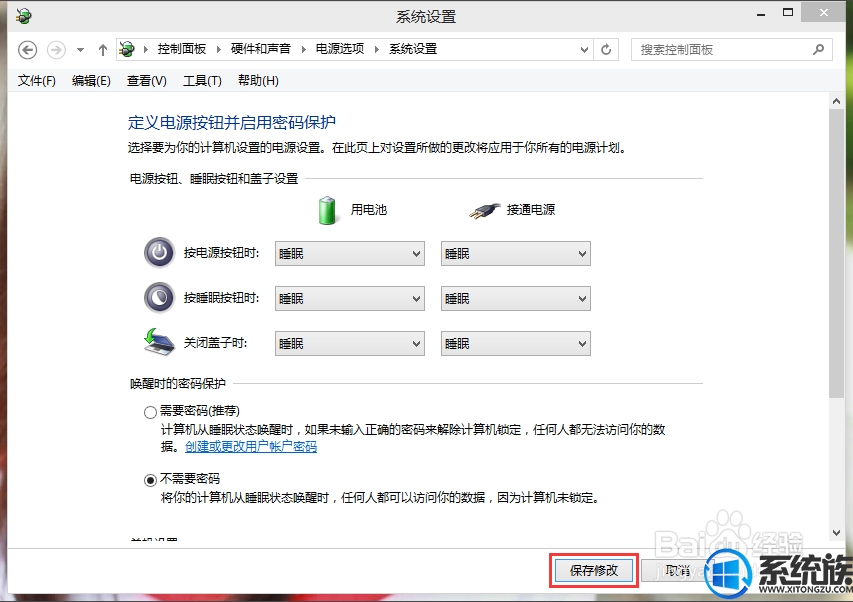Click the window system icon in title bar
853x602 pixels.
[x=23, y=16]
